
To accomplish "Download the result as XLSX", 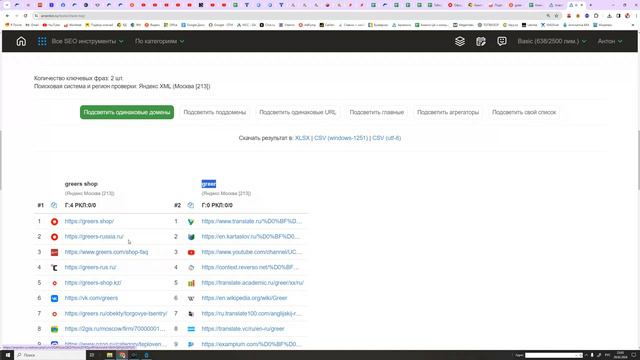I will point(302,138).
